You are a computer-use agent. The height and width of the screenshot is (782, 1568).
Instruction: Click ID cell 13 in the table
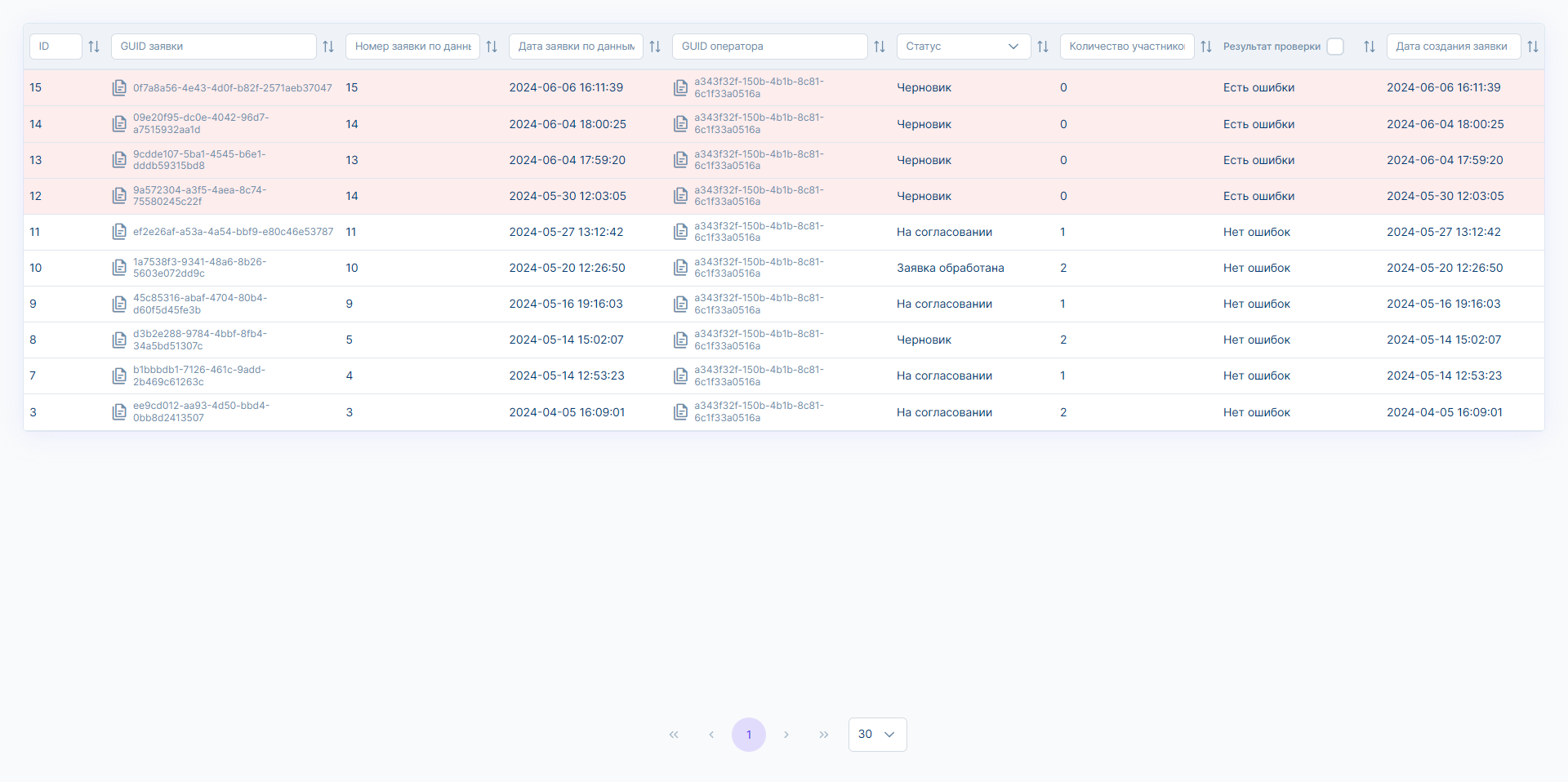(x=36, y=160)
